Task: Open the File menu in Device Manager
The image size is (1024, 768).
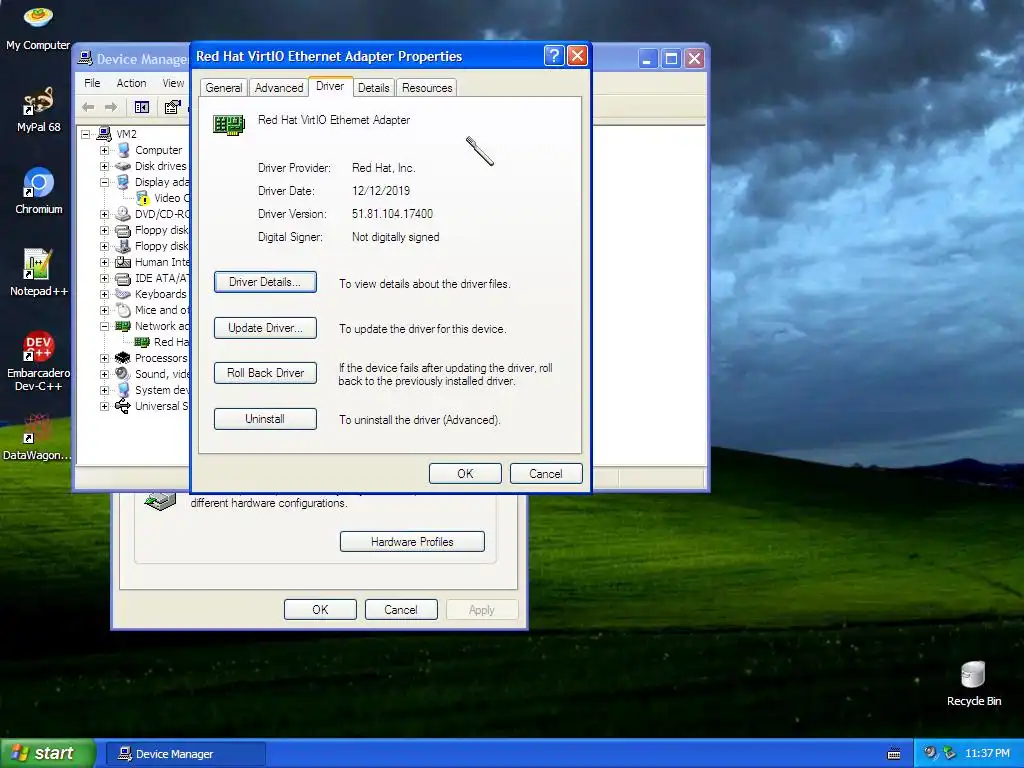Action: (x=92, y=83)
